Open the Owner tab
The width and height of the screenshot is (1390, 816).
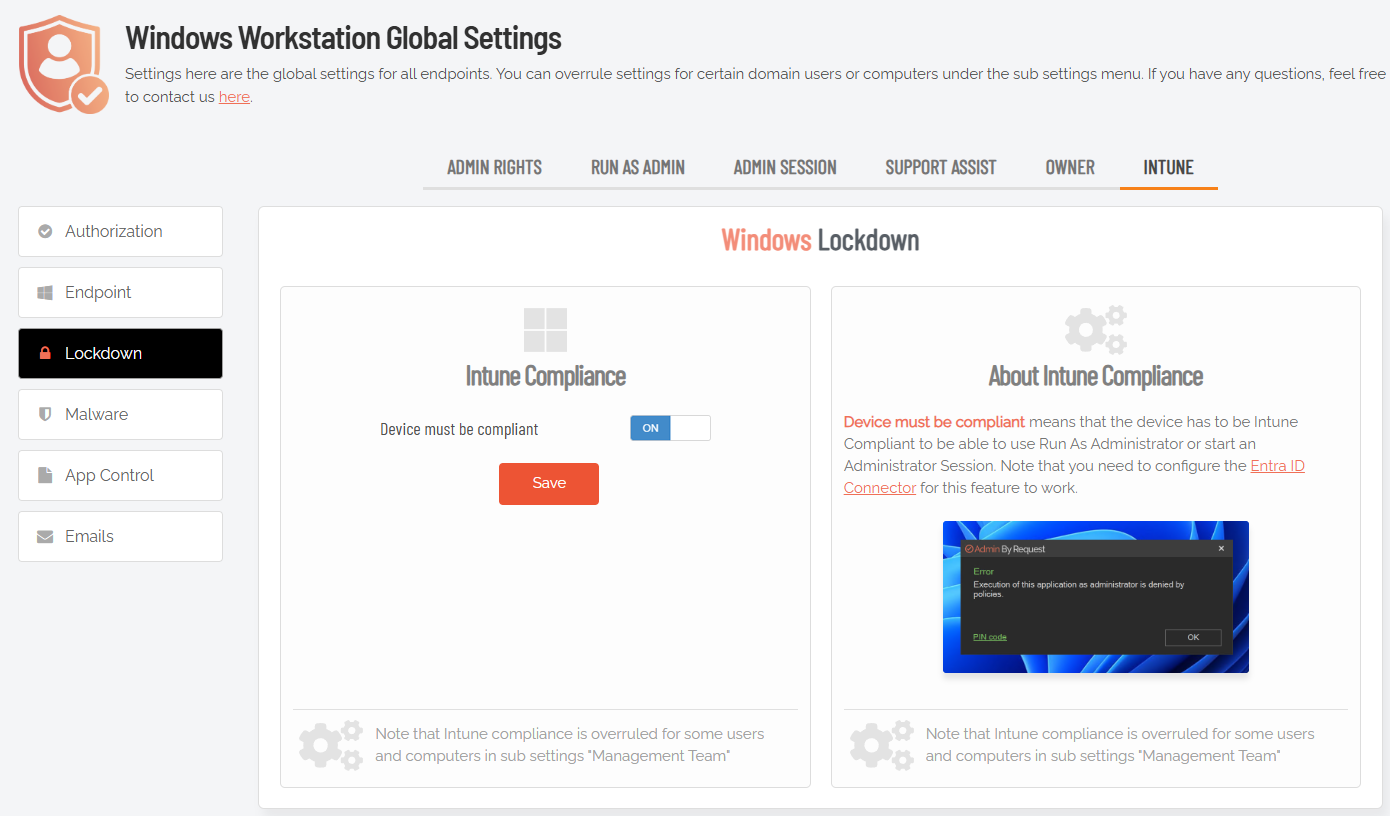click(1070, 168)
